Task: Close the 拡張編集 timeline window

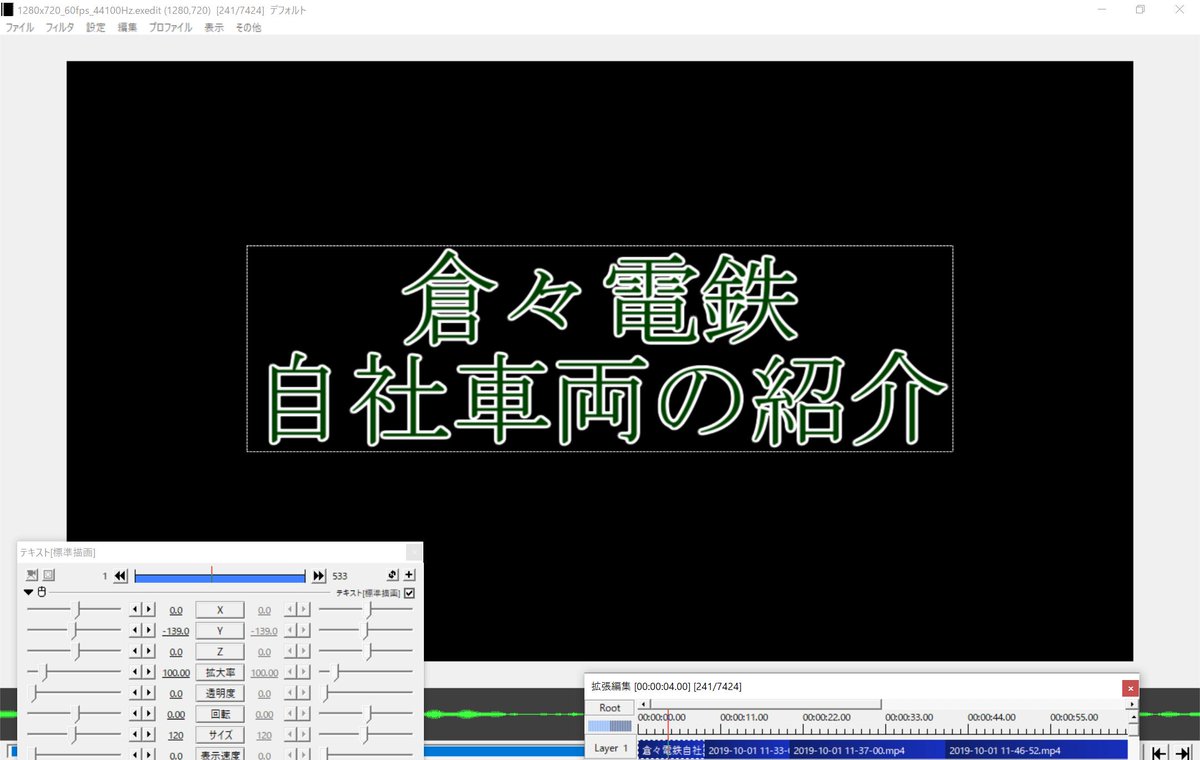Action: pyautogui.click(x=1130, y=687)
